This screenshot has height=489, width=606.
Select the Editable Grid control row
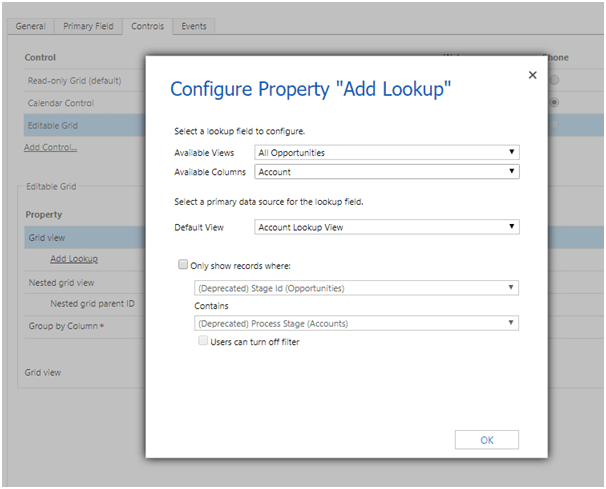tap(84, 125)
